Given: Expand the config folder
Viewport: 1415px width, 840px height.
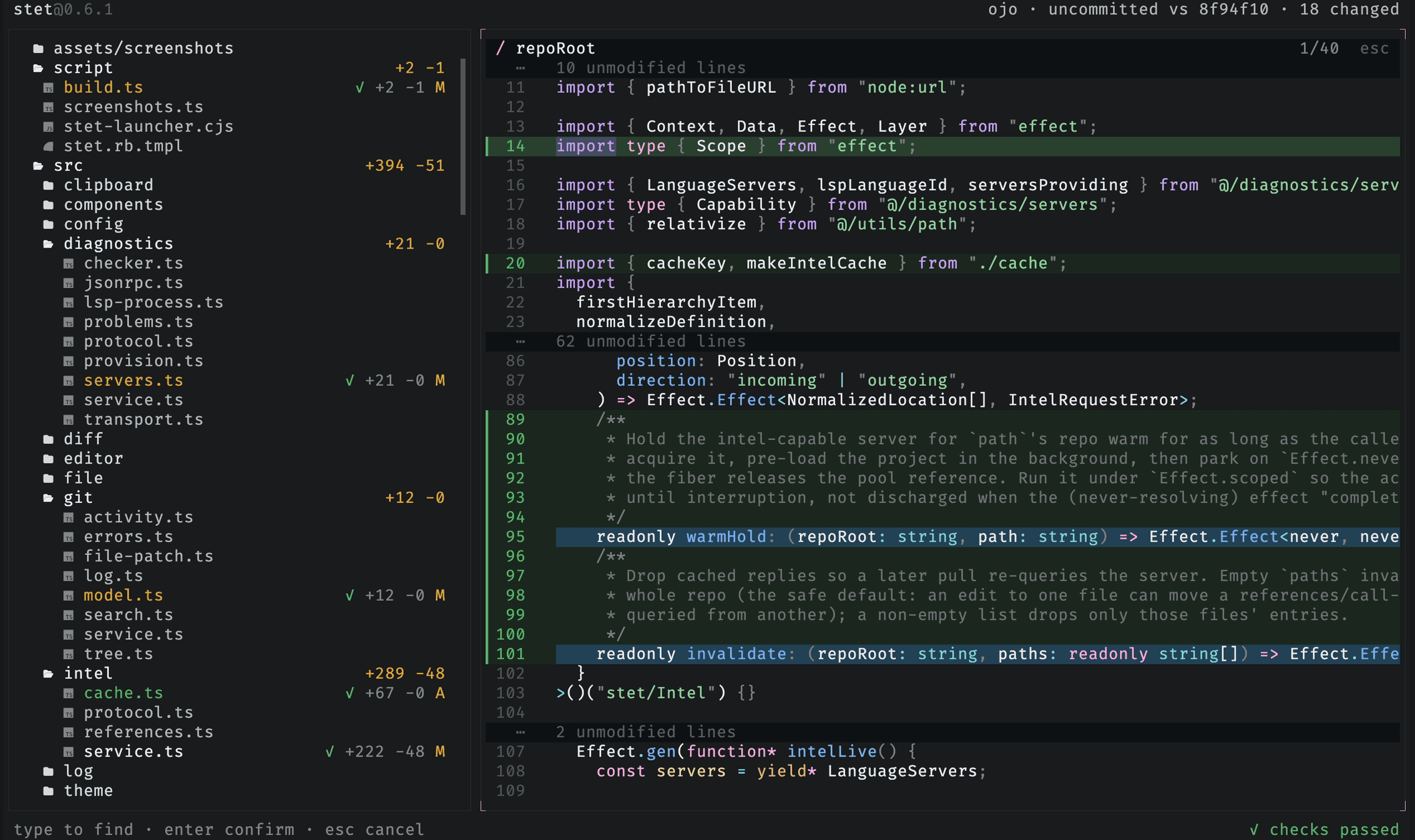Looking at the screenshot, I should click(x=49, y=225).
